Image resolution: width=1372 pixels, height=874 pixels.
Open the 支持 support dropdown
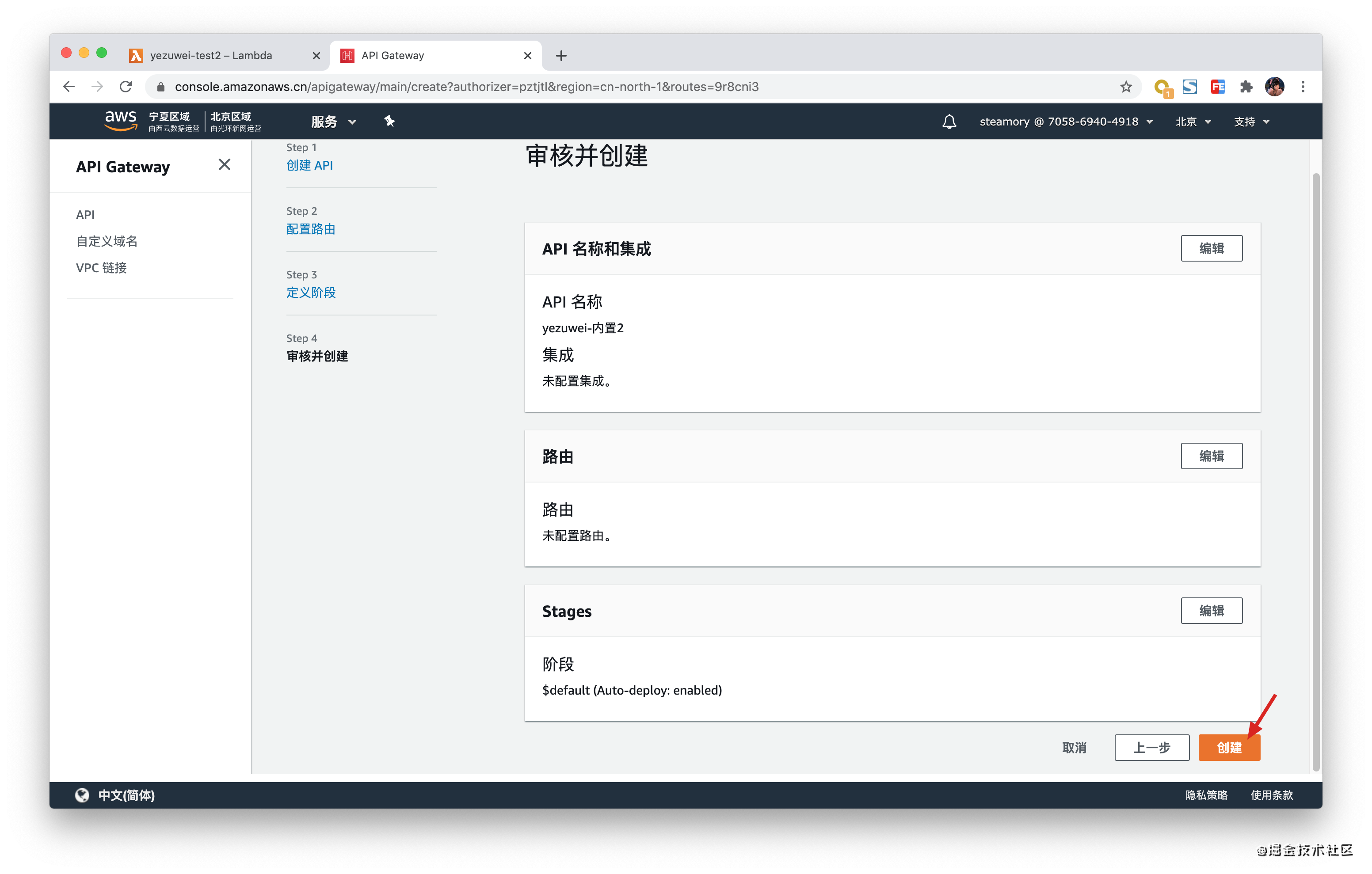[x=1251, y=122]
